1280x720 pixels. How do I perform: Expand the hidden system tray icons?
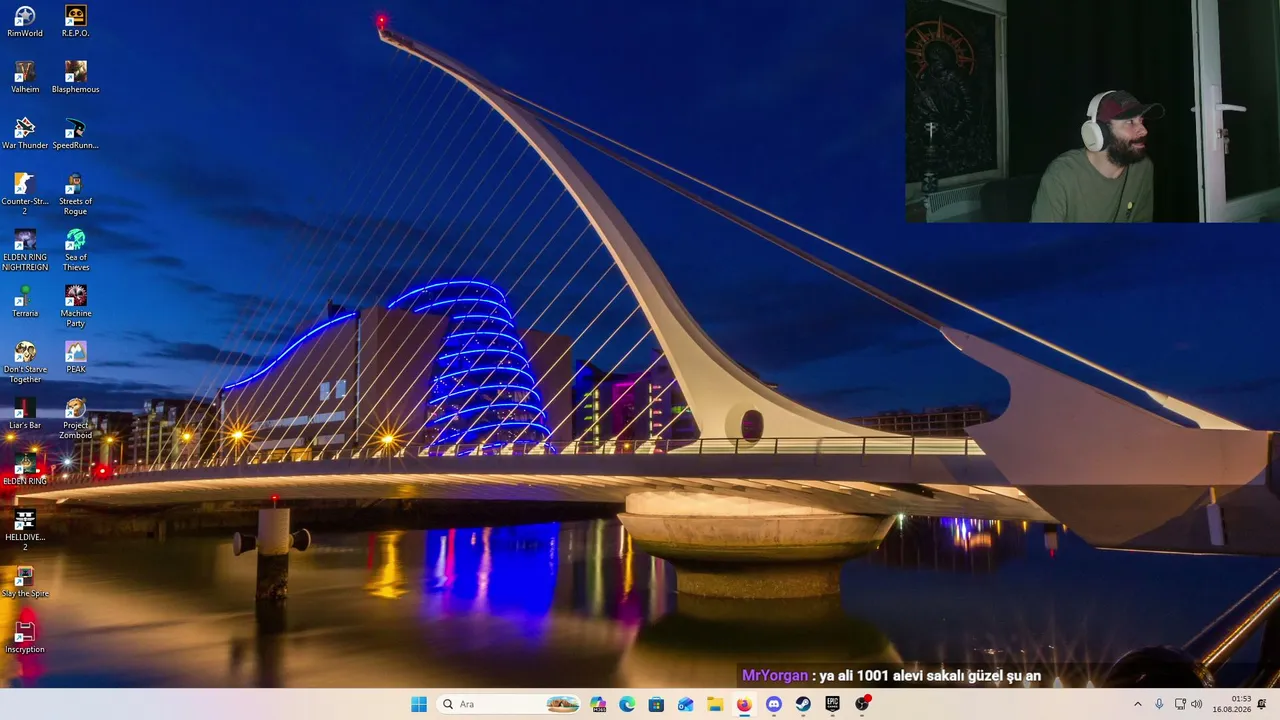click(x=1137, y=704)
